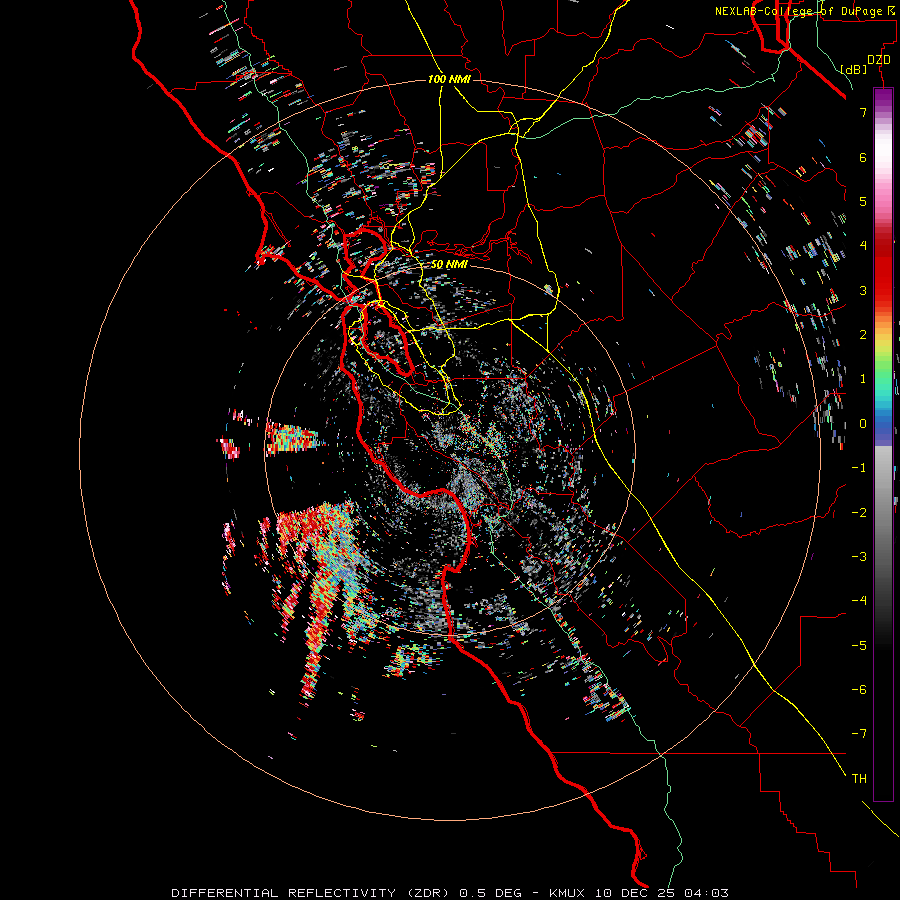Image resolution: width=900 pixels, height=900 pixels.
Task: Click the 7 tick label on color scale
Action: (863, 112)
